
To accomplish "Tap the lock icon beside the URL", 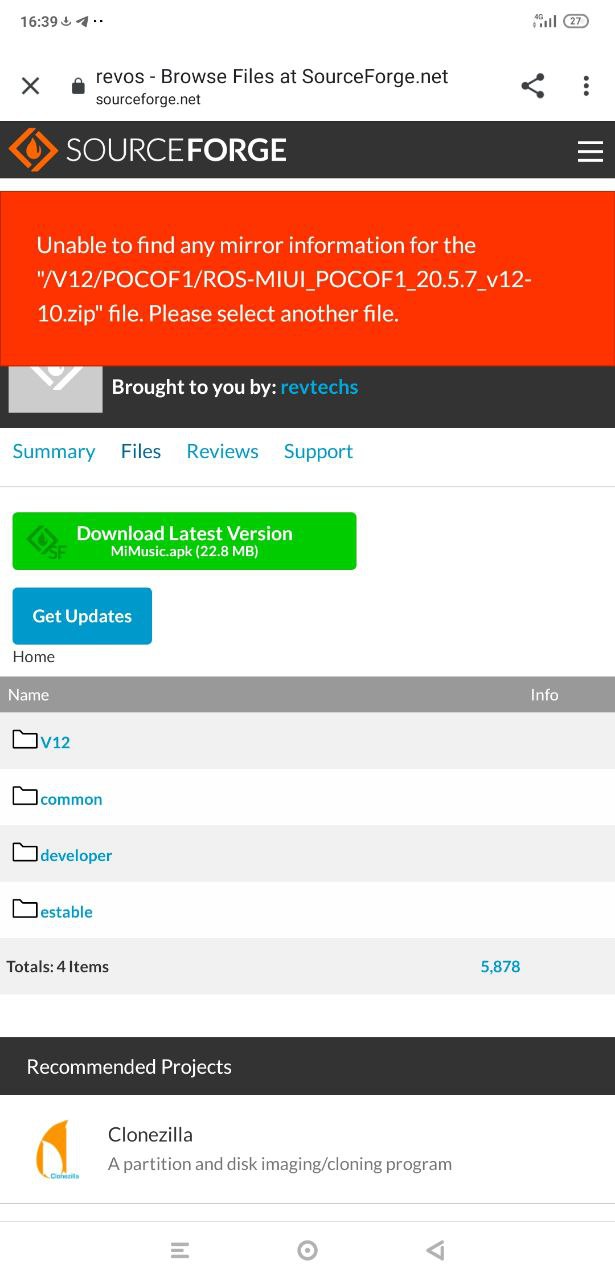I will tap(78, 86).
